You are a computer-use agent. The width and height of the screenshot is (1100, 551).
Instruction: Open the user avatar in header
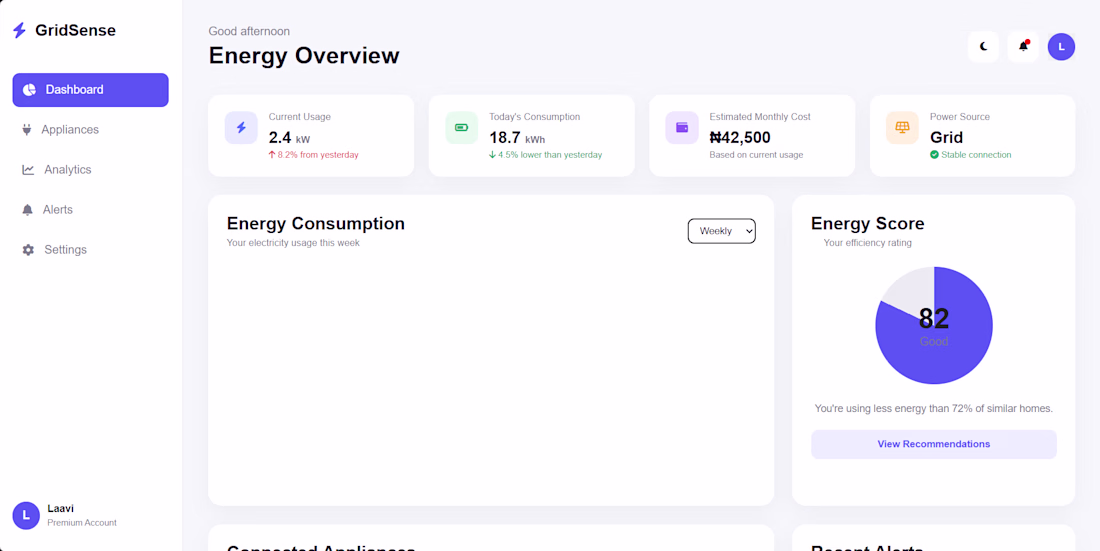1061,47
